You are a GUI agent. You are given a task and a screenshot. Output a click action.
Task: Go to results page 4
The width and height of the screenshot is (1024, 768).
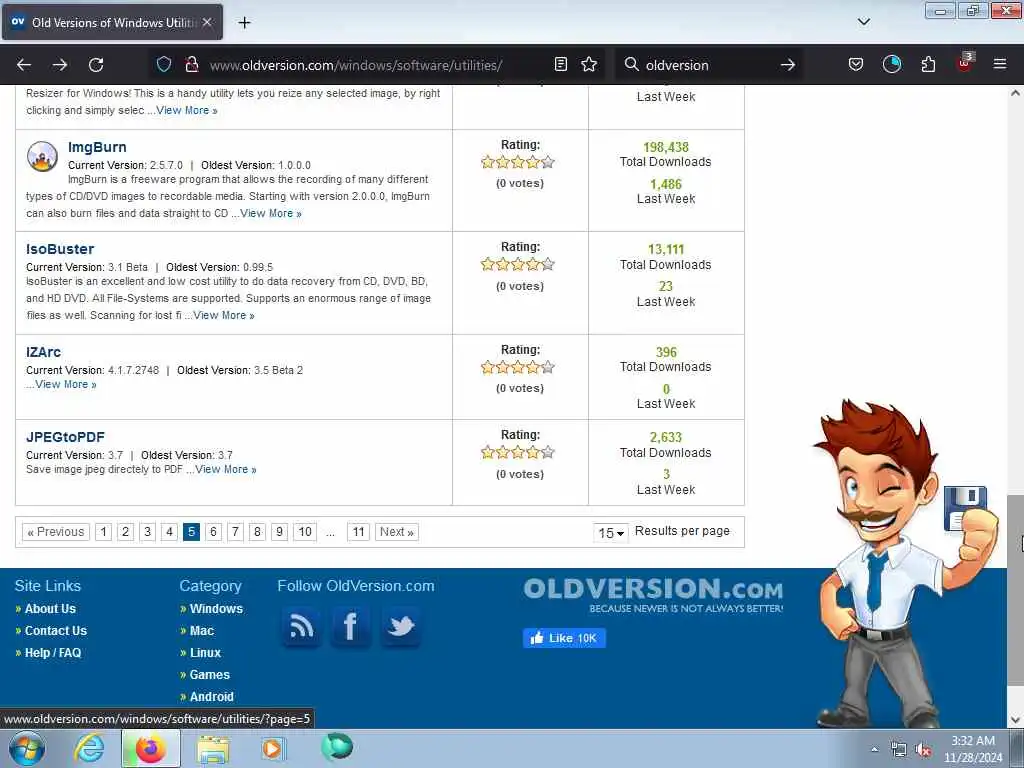point(169,532)
